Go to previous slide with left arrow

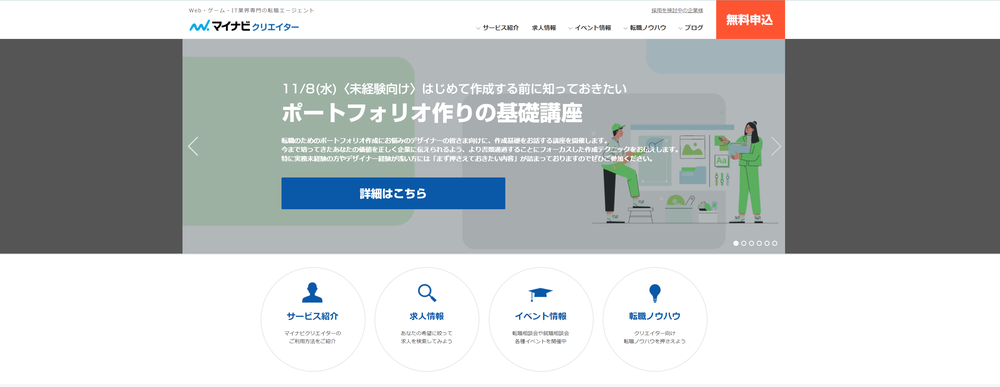pyautogui.click(x=193, y=147)
